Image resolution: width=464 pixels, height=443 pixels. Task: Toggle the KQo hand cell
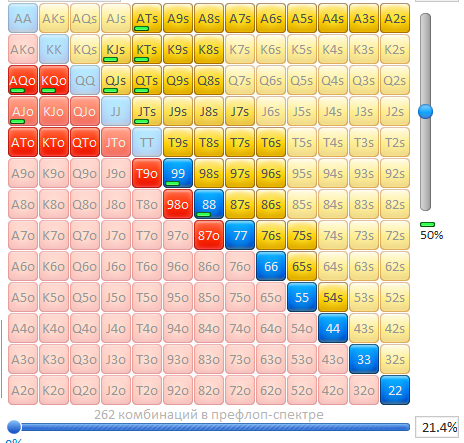coord(54,80)
